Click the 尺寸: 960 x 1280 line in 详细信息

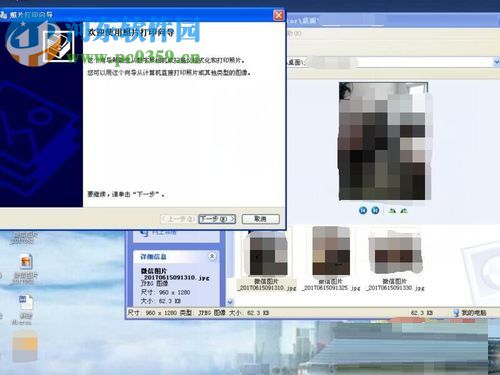point(165,292)
